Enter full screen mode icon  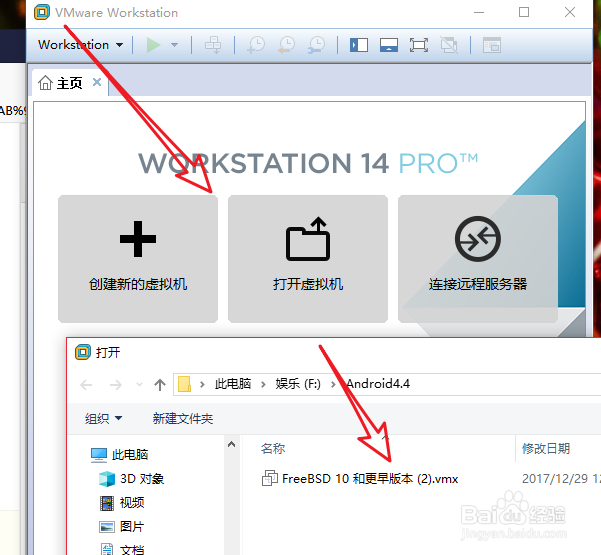(x=419, y=45)
